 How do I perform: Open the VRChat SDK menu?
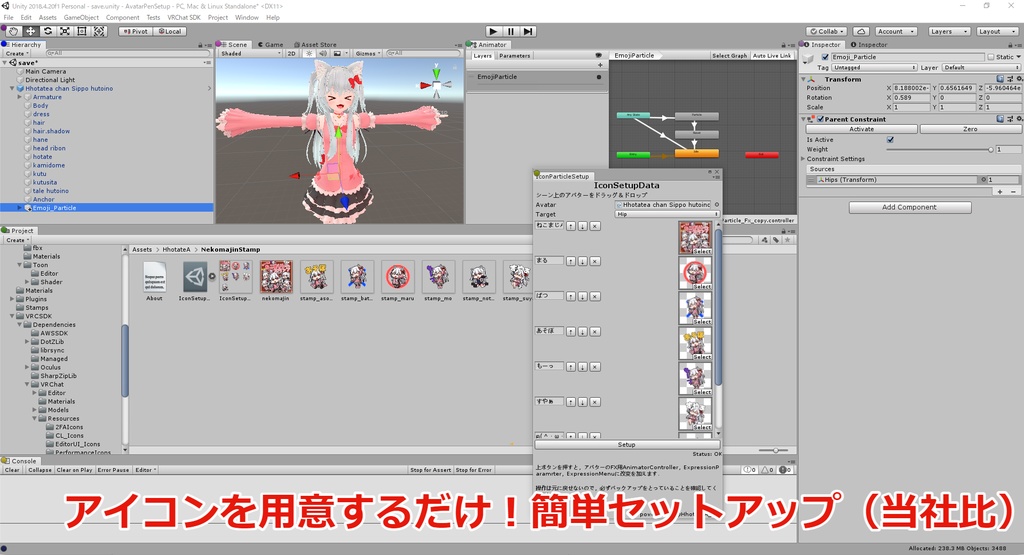click(x=184, y=18)
